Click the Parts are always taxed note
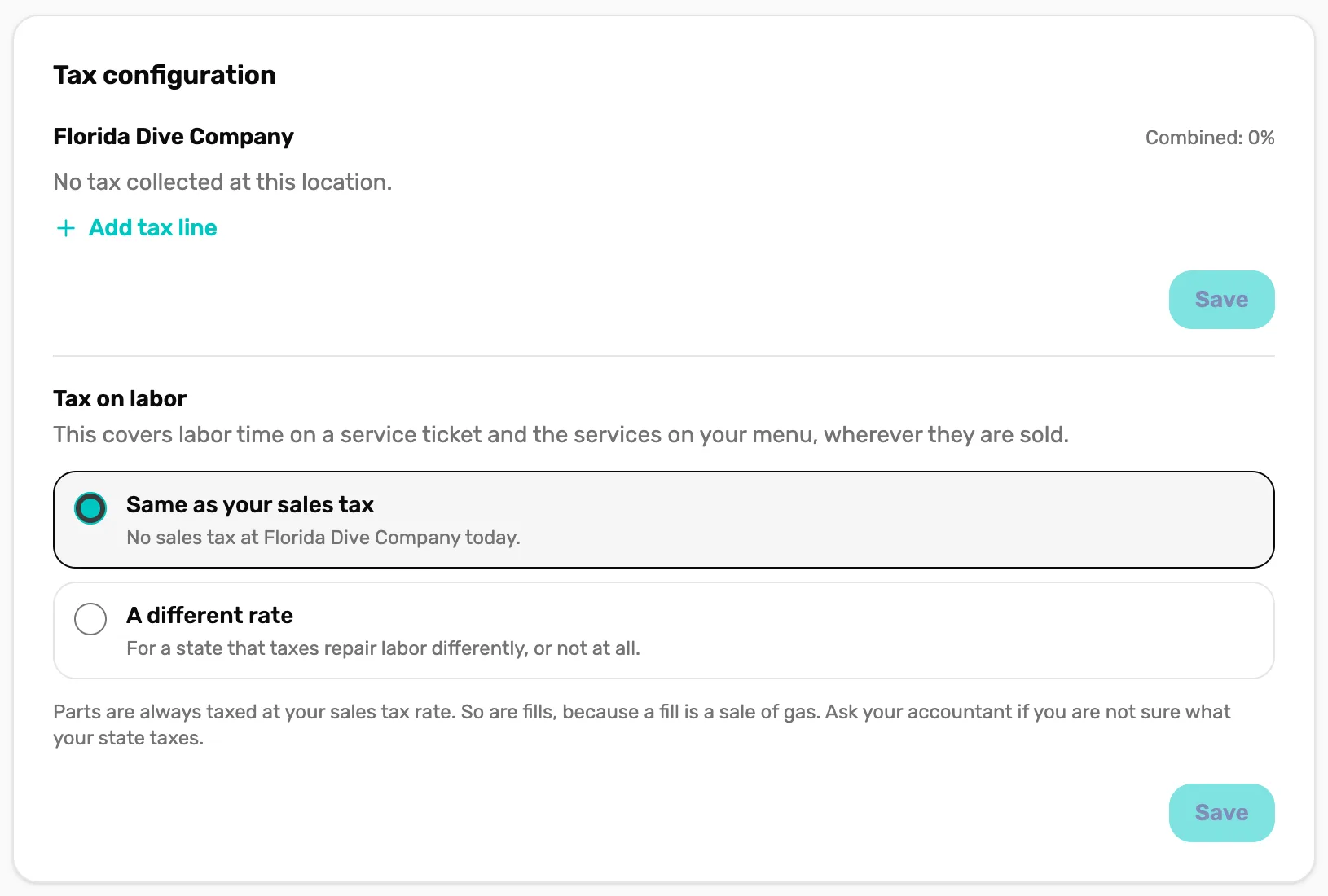Screen dimensions: 1328x896 coord(642,725)
